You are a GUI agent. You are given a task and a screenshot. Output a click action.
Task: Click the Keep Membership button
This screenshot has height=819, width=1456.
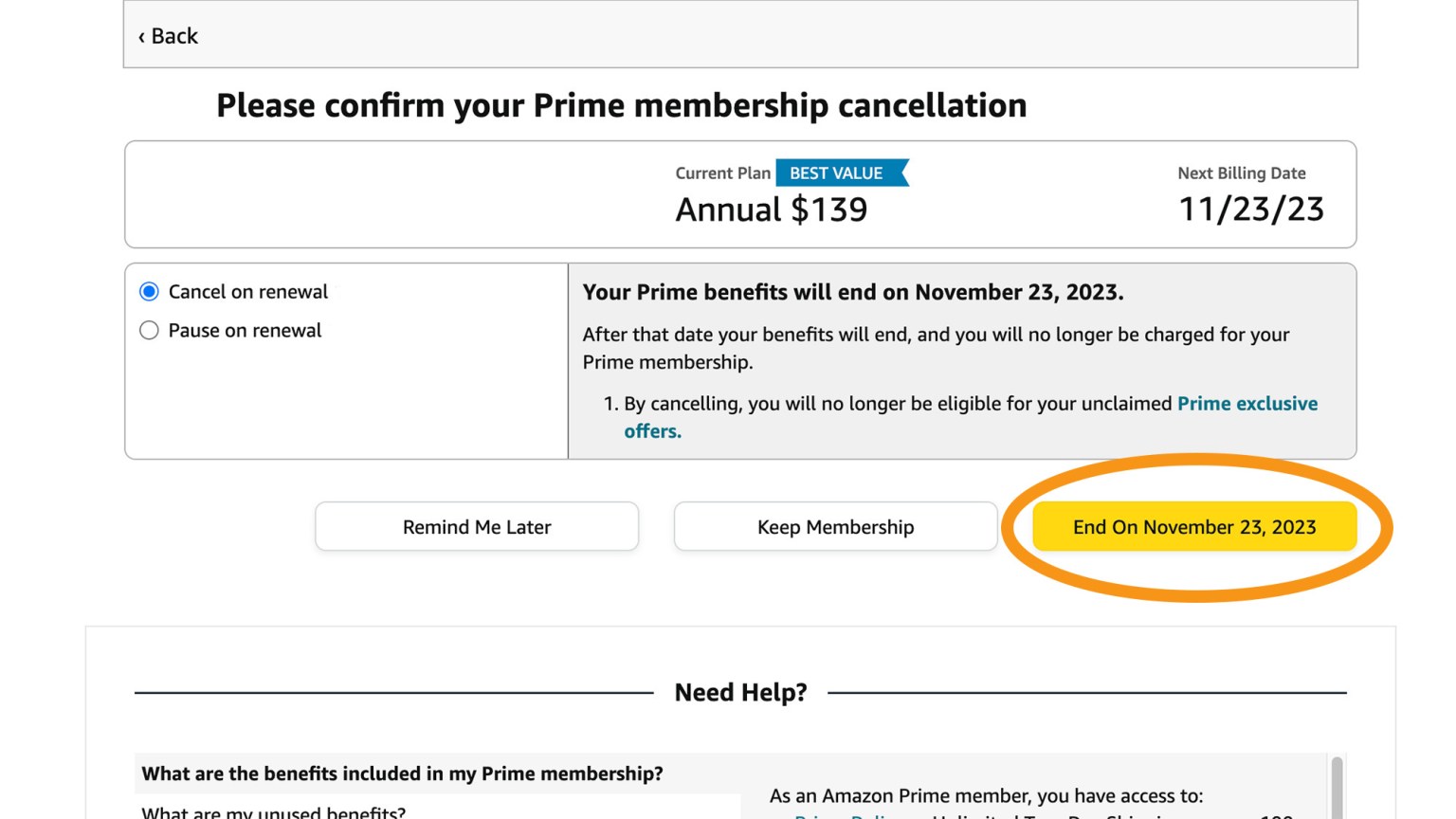pyautogui.click(x=835, y=527)
